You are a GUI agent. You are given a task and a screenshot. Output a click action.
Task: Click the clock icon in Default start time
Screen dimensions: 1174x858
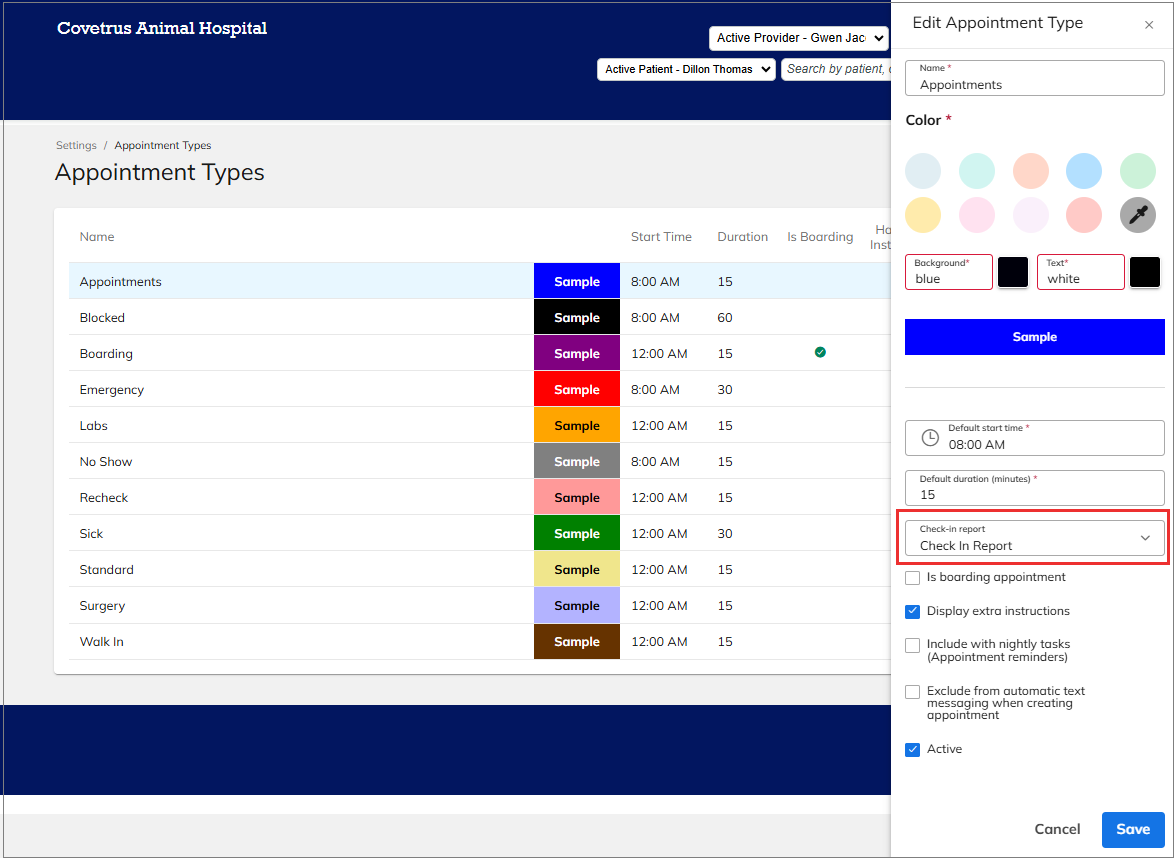point(929,438)
